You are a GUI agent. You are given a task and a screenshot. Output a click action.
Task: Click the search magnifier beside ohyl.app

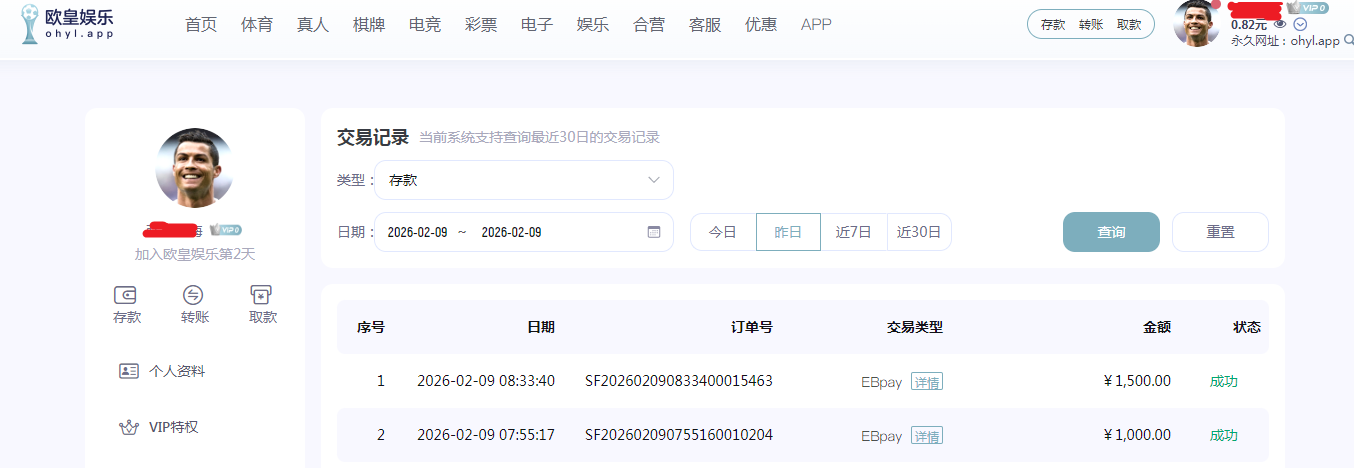click(x=1348, y=41)
